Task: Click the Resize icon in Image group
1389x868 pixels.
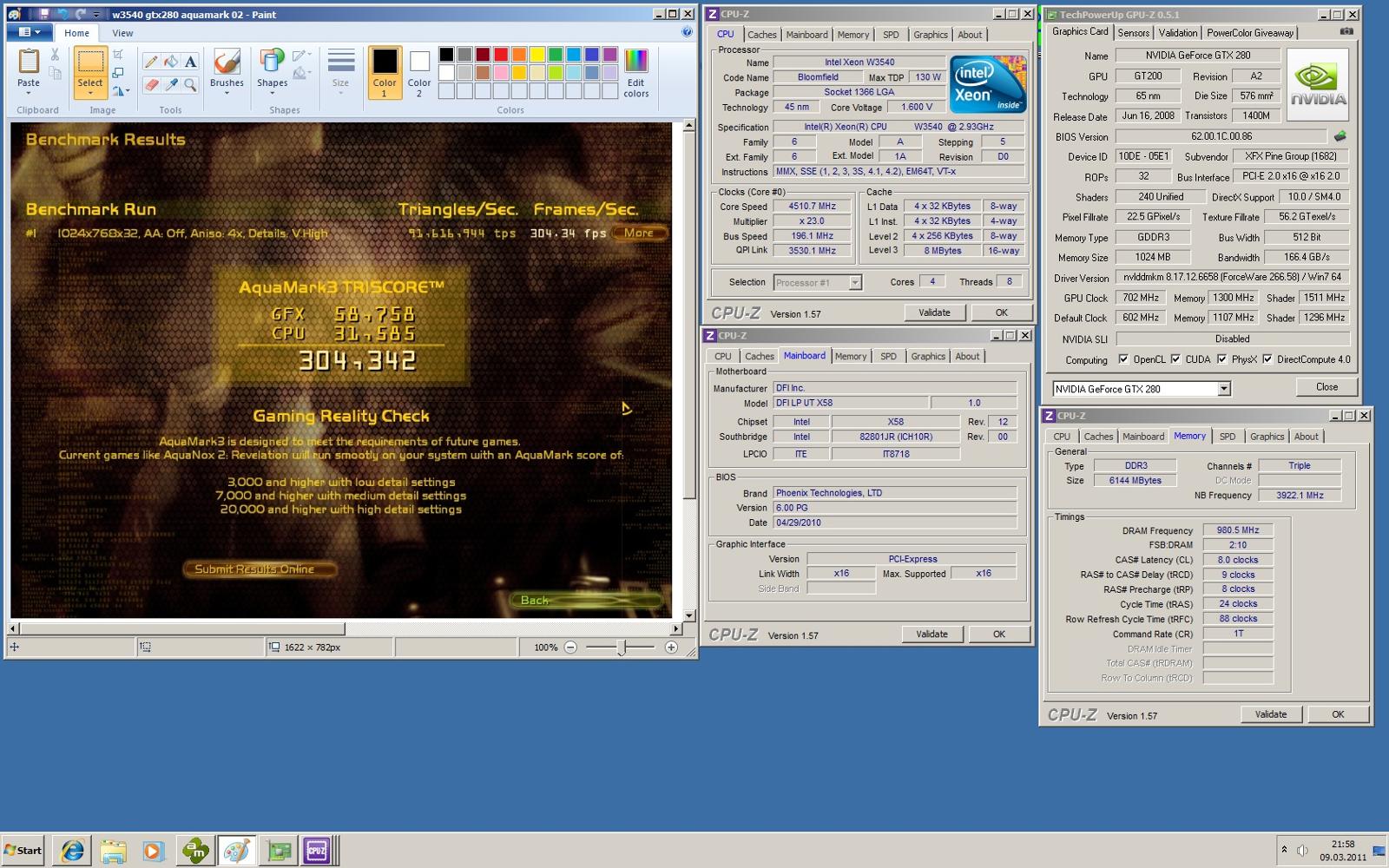Action: click(x=118, y=73)
